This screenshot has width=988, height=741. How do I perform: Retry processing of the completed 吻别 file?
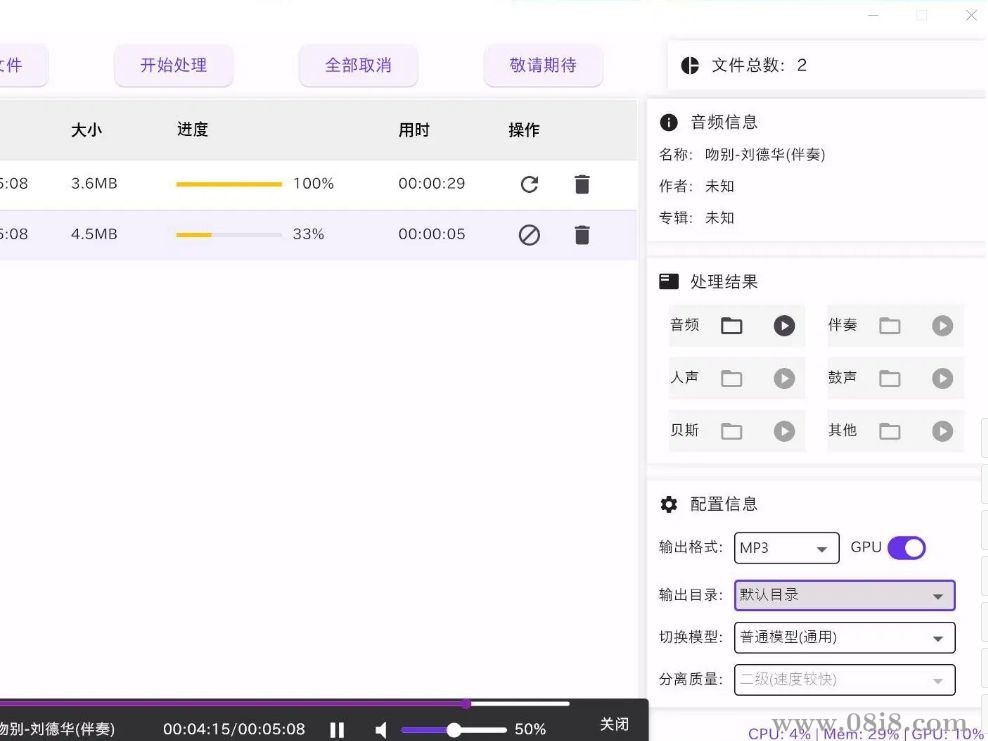coord(529,184)
